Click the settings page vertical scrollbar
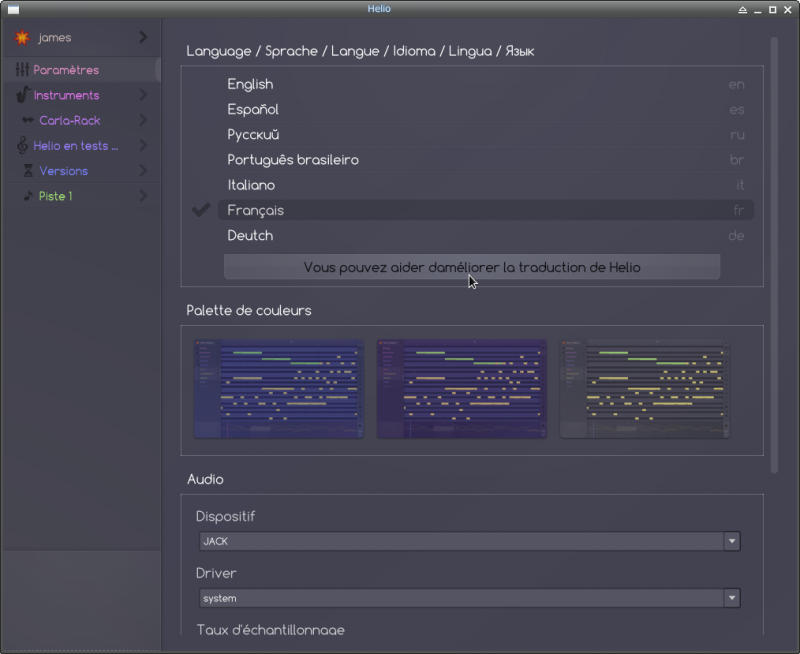 (x=774, y=250)
